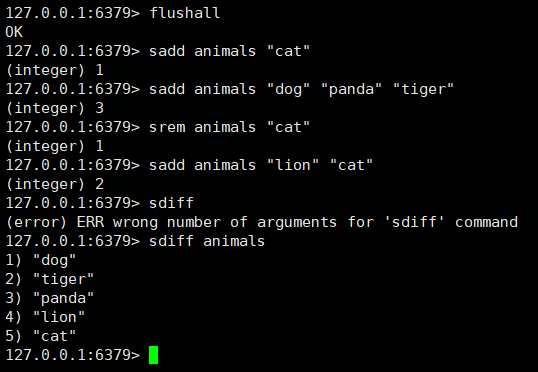Click result item 2) "tiger"

point(49,279)
